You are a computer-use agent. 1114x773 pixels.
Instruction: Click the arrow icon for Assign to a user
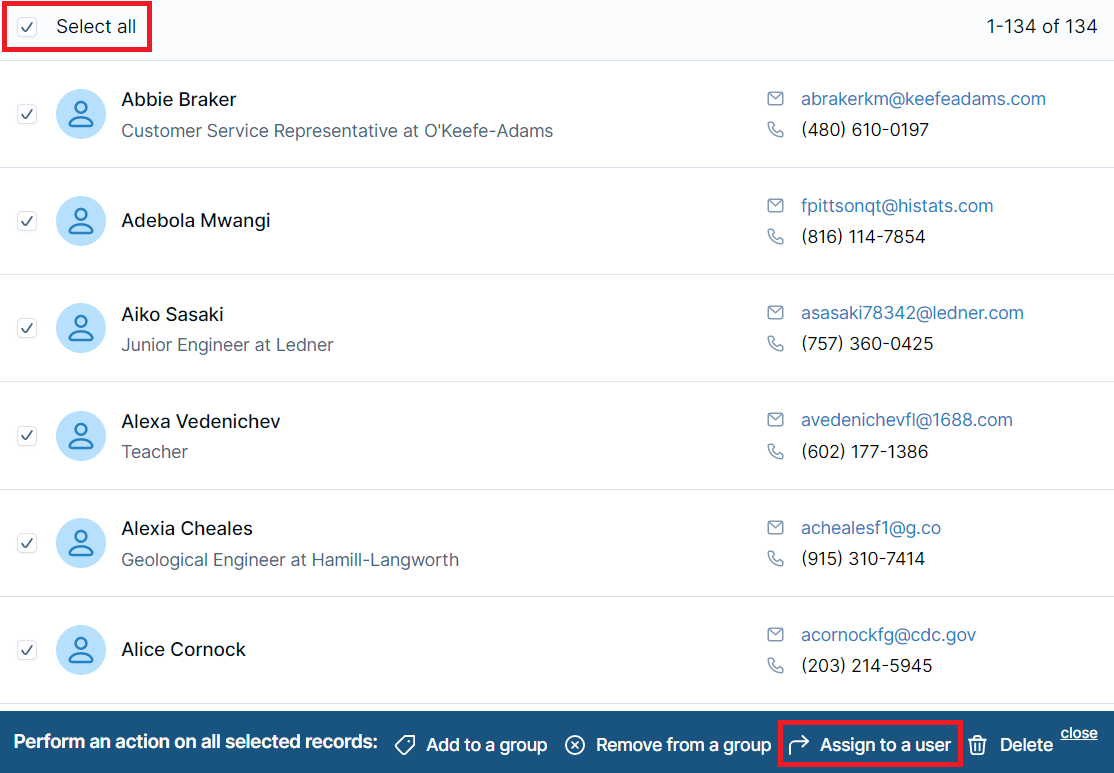[x=799, y=745]
